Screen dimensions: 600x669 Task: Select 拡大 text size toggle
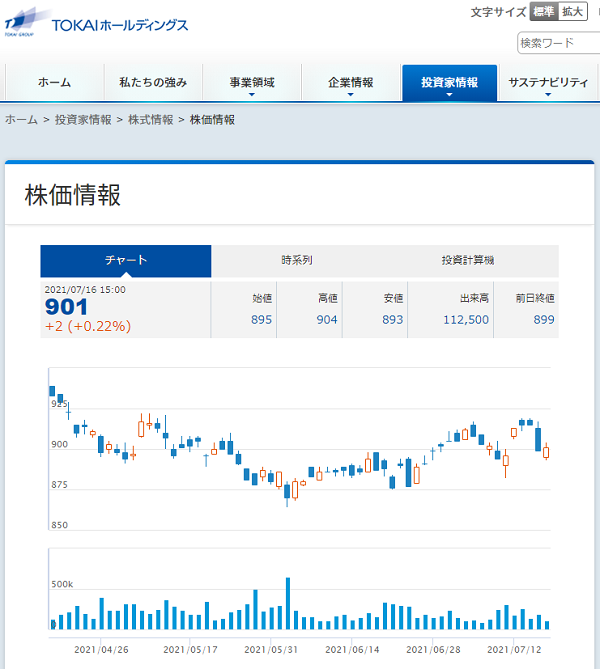click(x=573, y=12)
